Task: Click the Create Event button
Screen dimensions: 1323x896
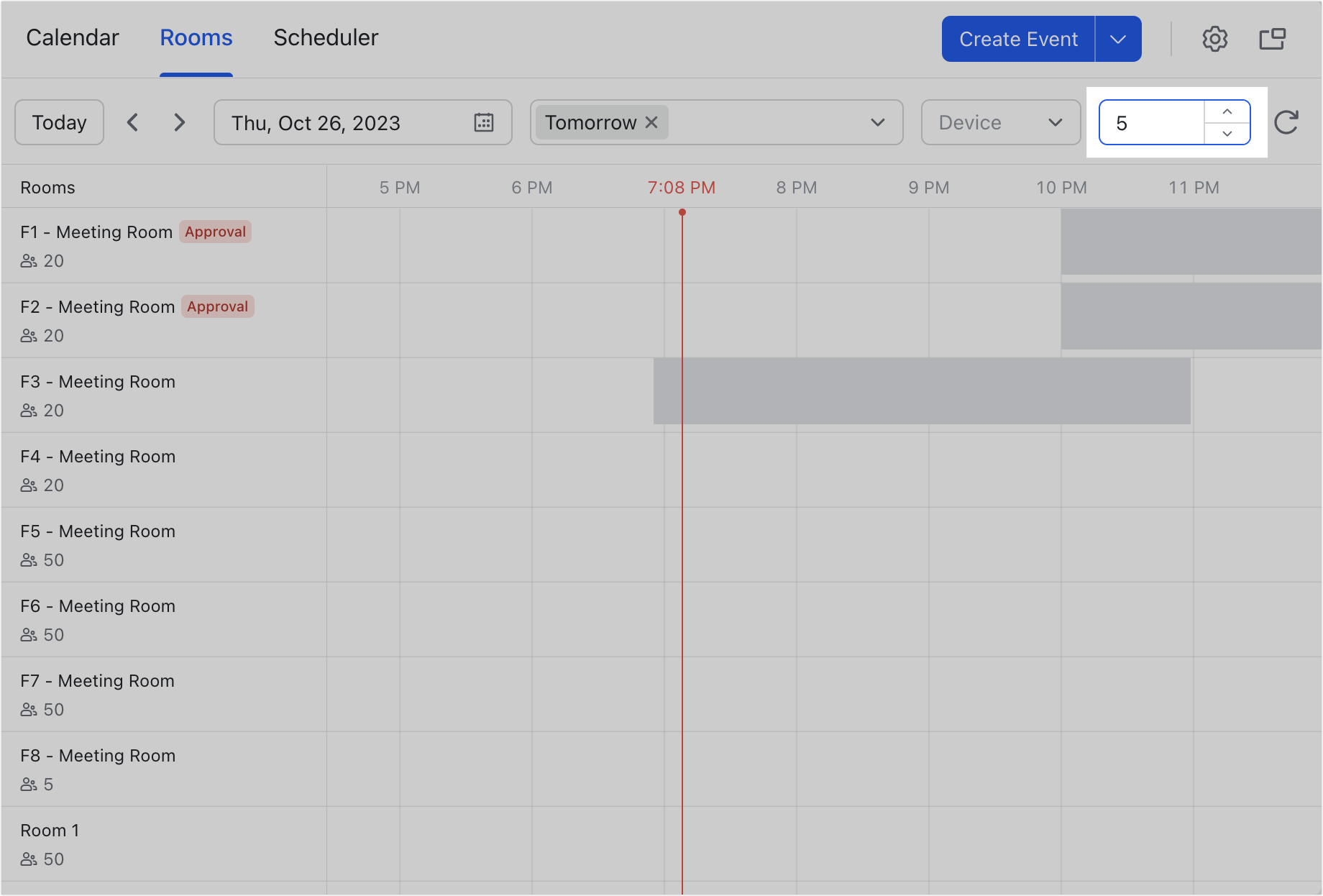Action: [1017, 39]
